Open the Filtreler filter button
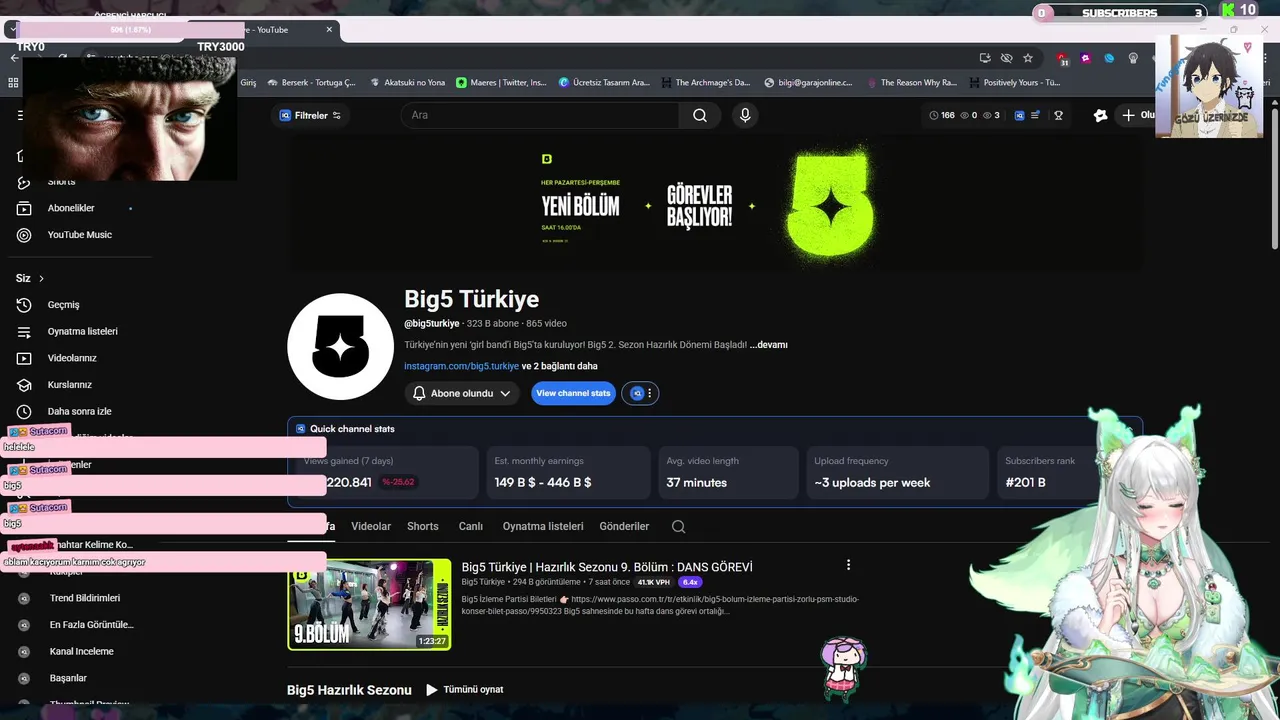Image resolution: width=1280 pixels, height=720 pixels. tap(311, 115)
